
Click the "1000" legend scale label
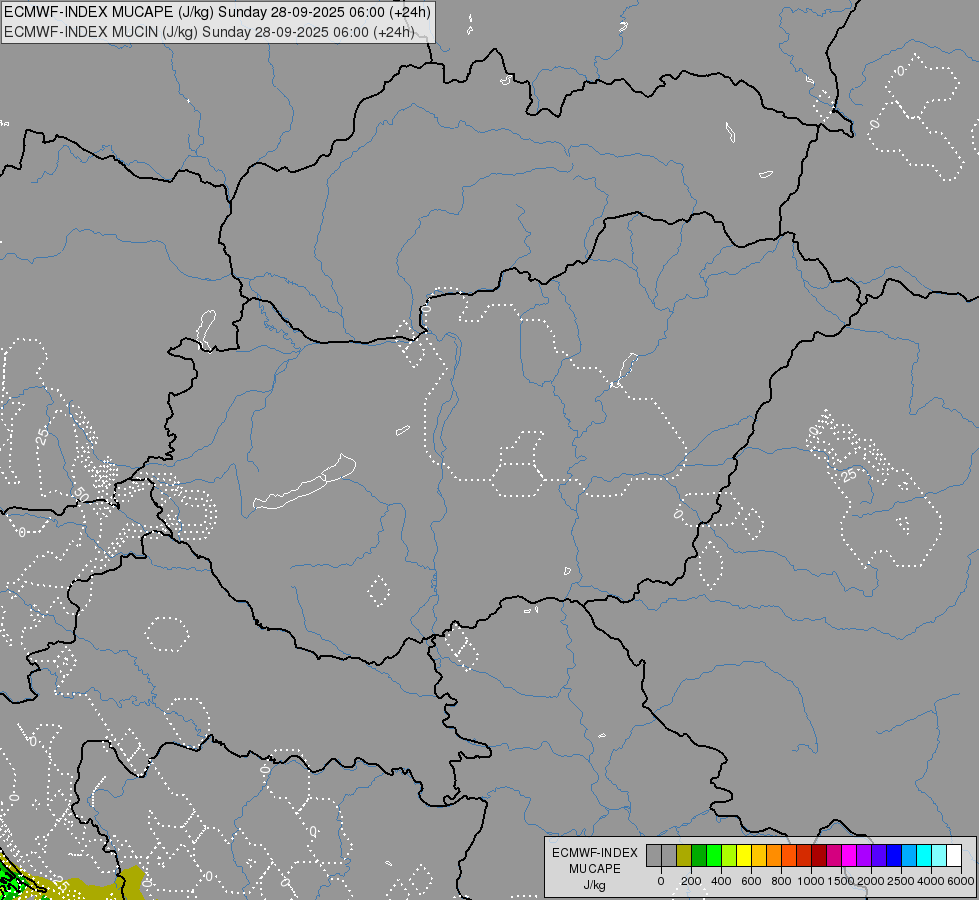[810, 881]
